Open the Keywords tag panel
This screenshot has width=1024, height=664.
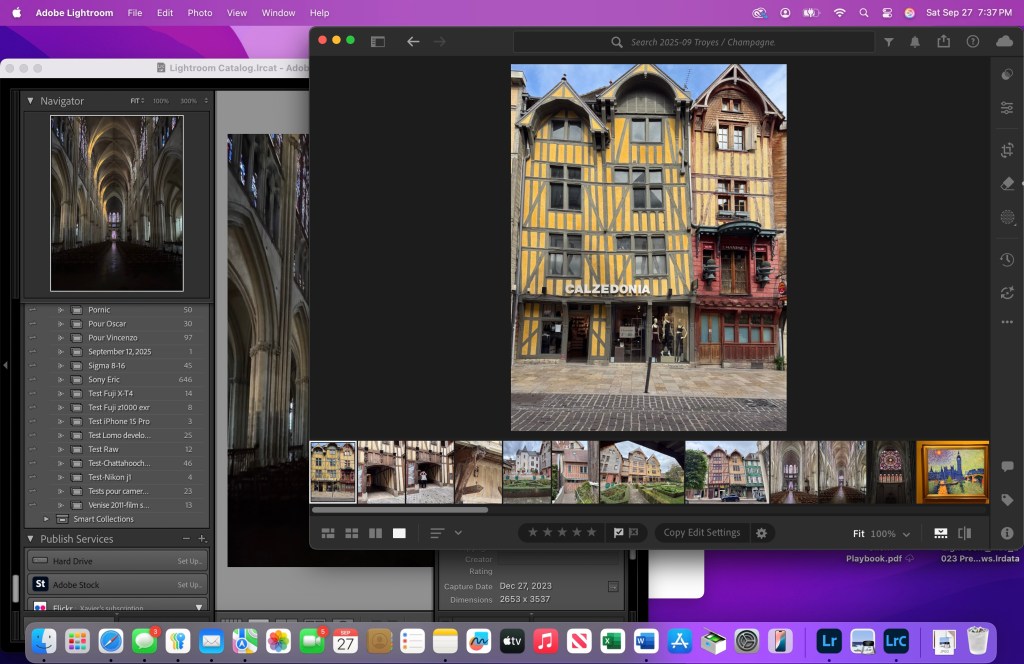point(1007,500)
